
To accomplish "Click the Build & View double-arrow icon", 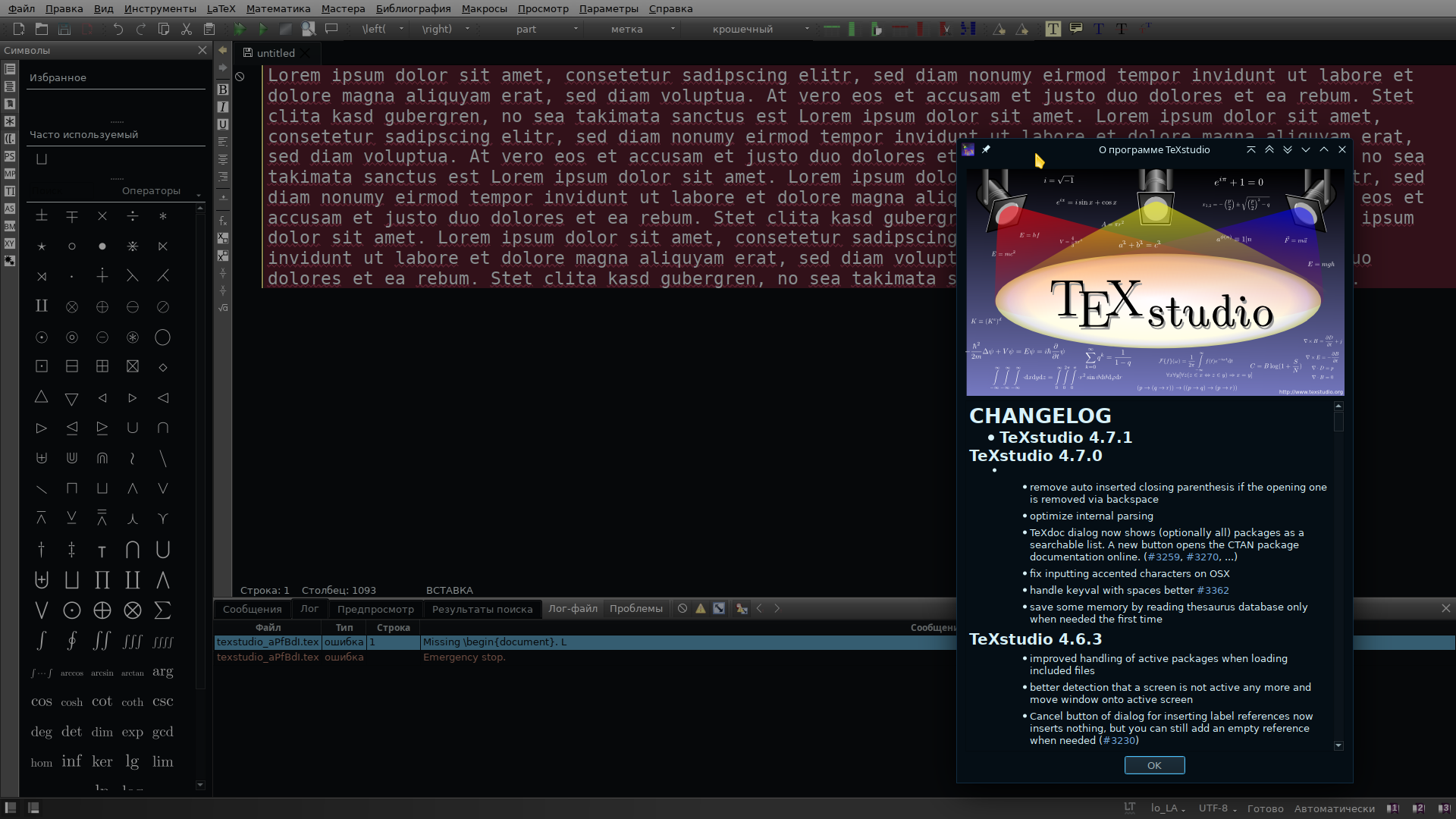I will point(240,29).
